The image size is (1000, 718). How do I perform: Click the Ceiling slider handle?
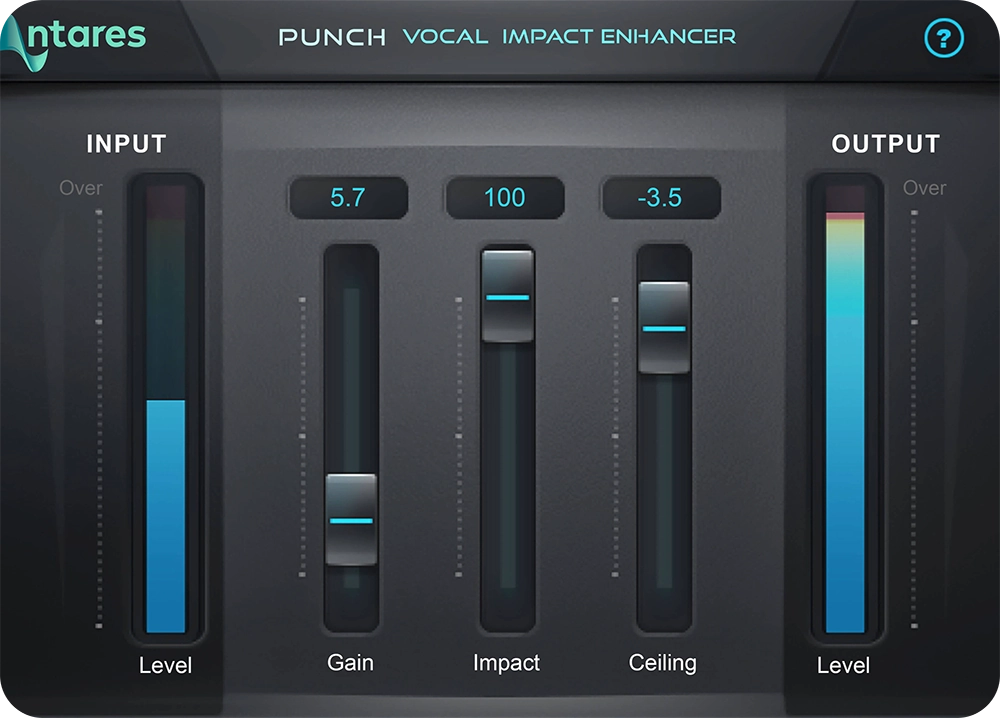(664, 327)
